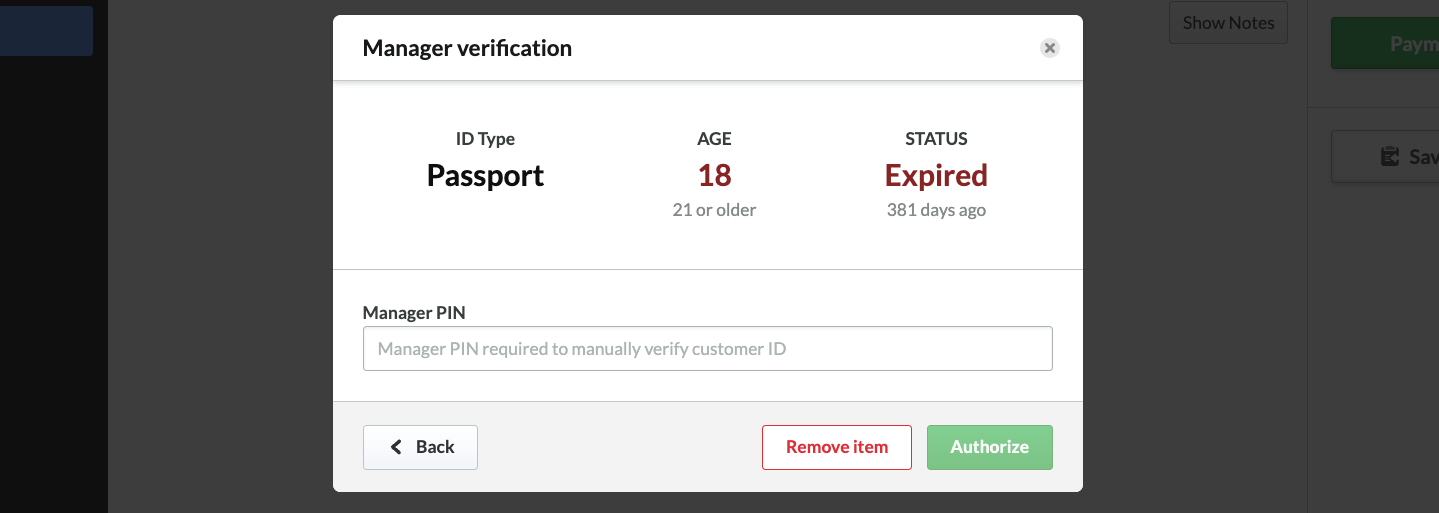Click the Manager PIN field label

[x=414, y=313]
